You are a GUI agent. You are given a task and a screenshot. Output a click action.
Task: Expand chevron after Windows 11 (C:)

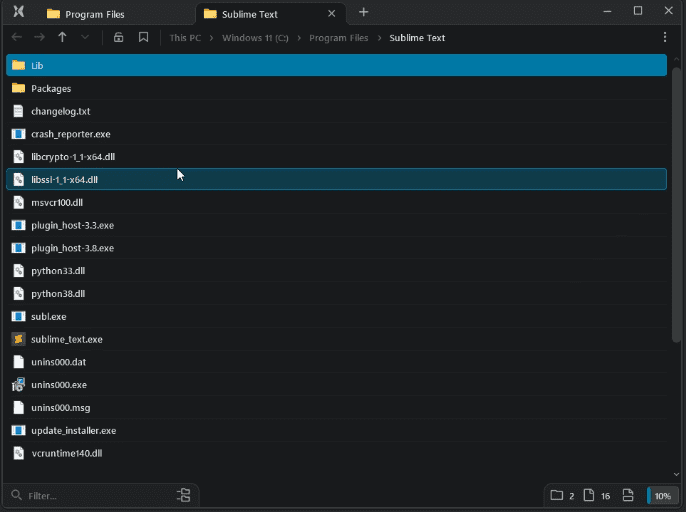(x=299, y=38)
